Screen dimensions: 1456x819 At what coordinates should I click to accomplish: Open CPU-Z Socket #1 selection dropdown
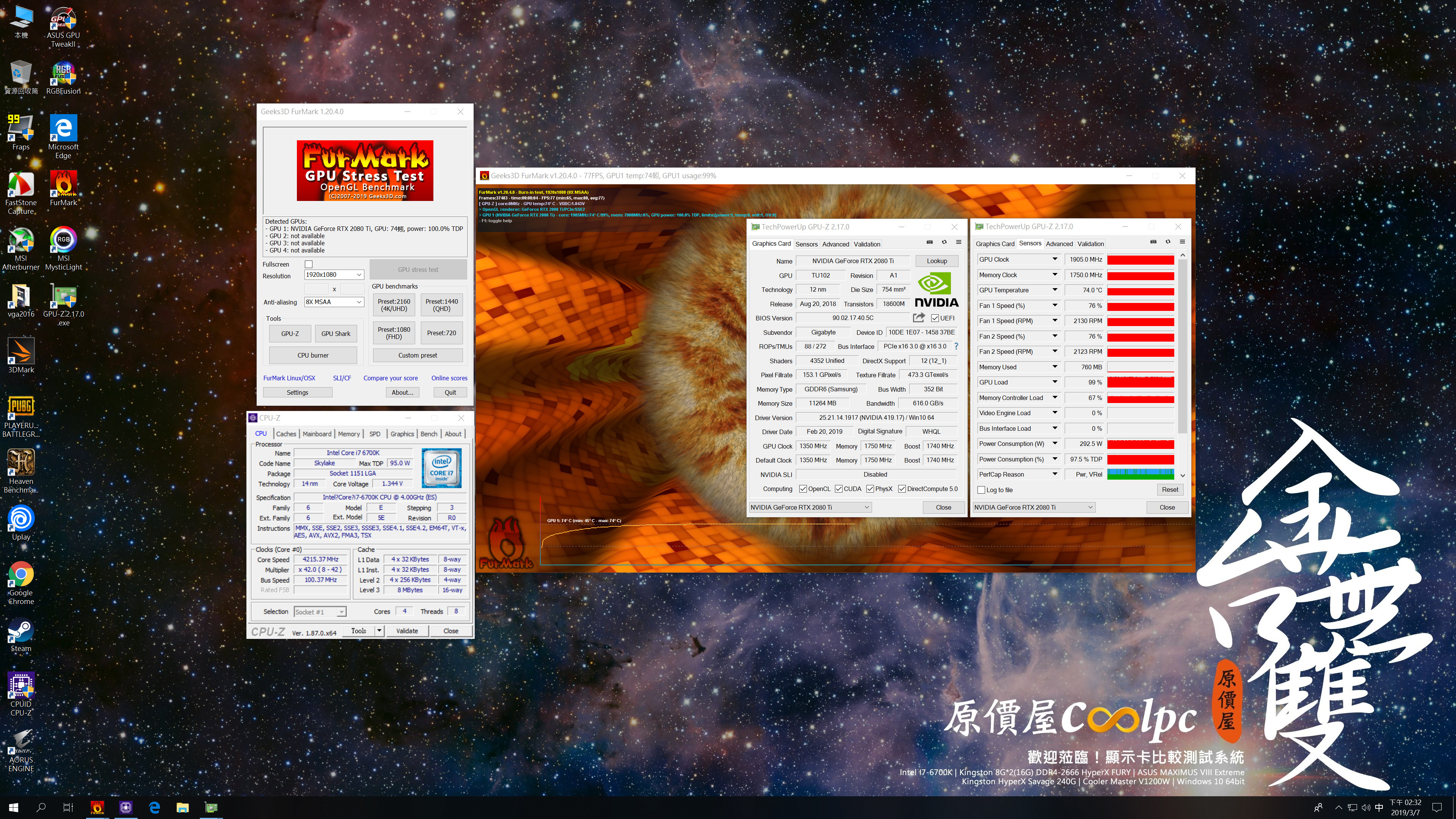pos(320,612)
